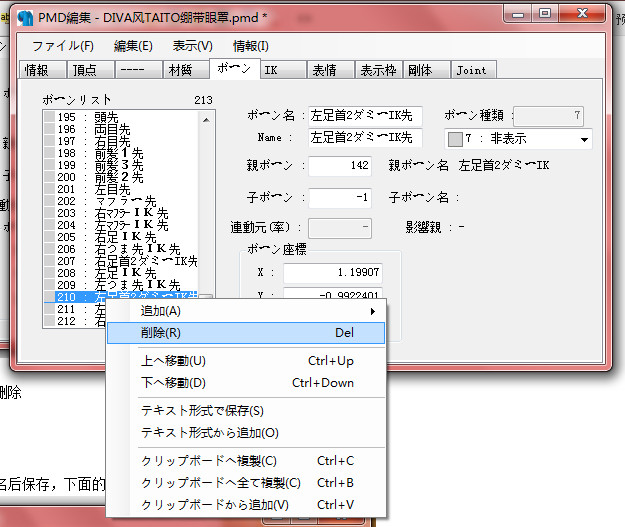This screenshot has height=527, width=625.
Task: Select bone 196 : 両目先
Action: click(122, 129)
